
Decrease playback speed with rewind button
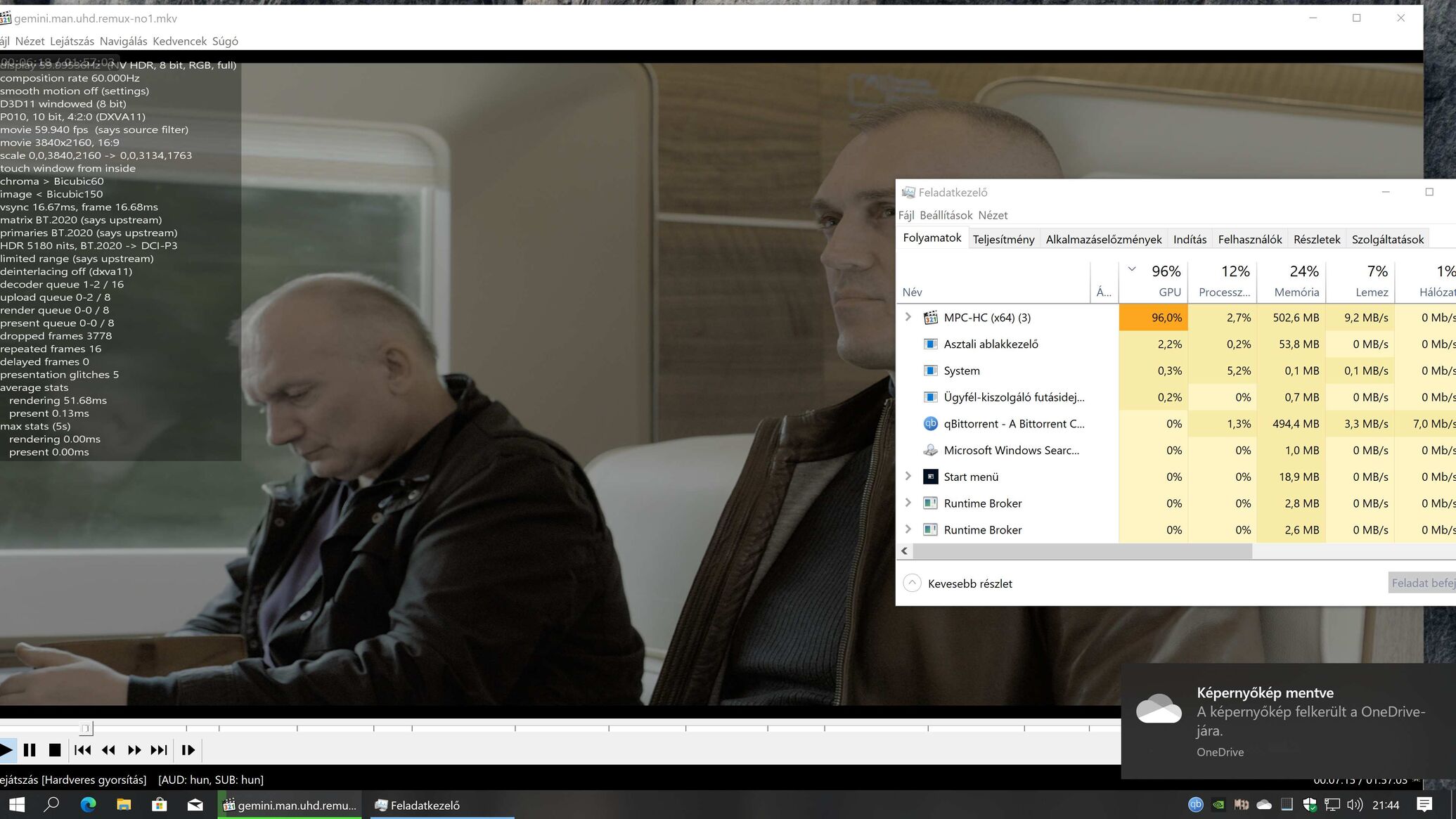point(108,750)
